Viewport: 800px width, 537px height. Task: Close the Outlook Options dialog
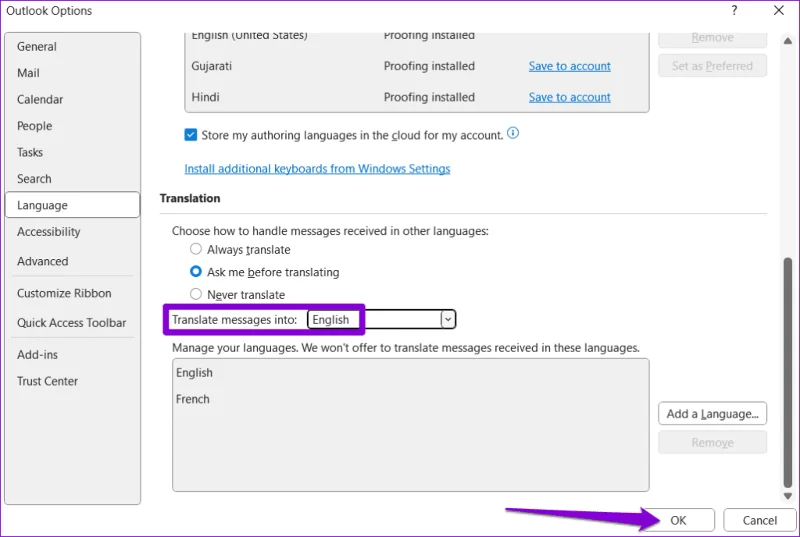click(779, 10)
